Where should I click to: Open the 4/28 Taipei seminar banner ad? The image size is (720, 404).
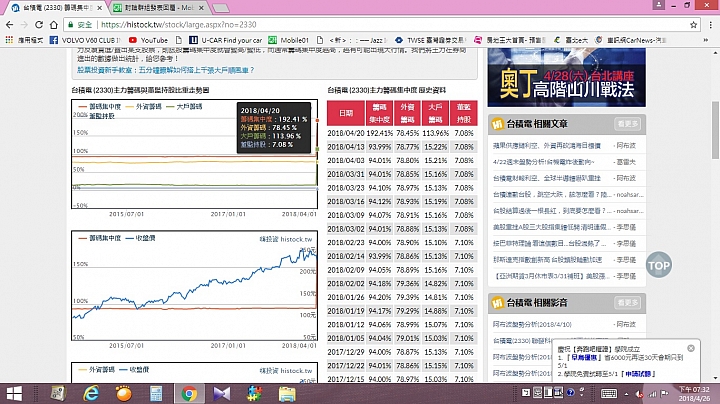pos(567,77)
